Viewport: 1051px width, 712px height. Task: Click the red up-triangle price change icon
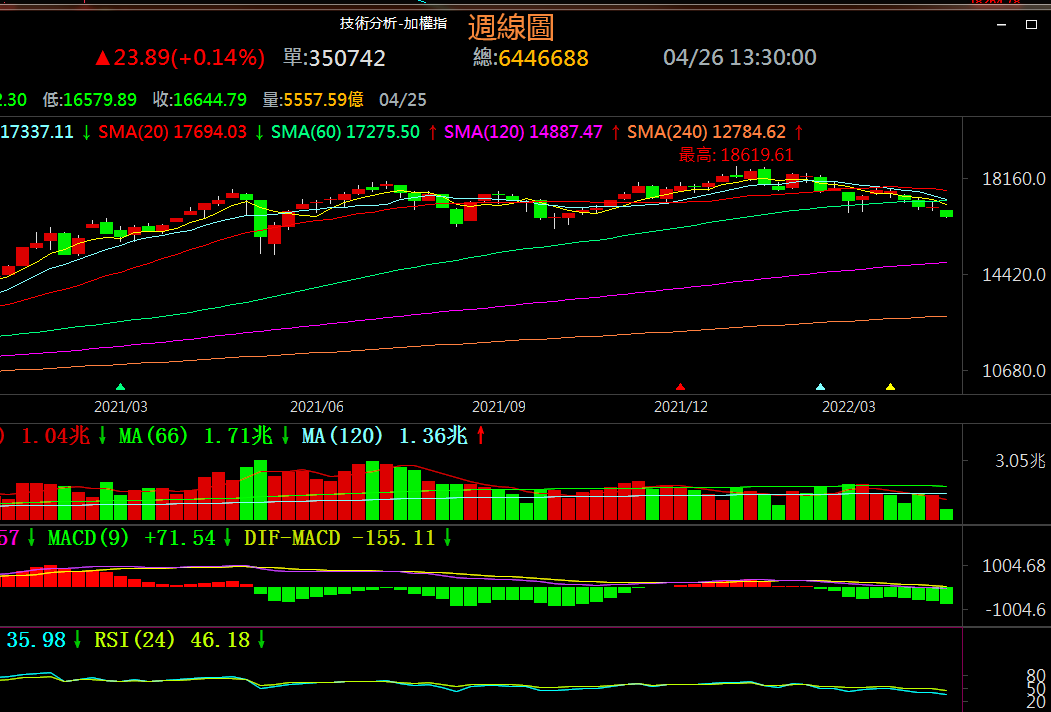(101, 58)
